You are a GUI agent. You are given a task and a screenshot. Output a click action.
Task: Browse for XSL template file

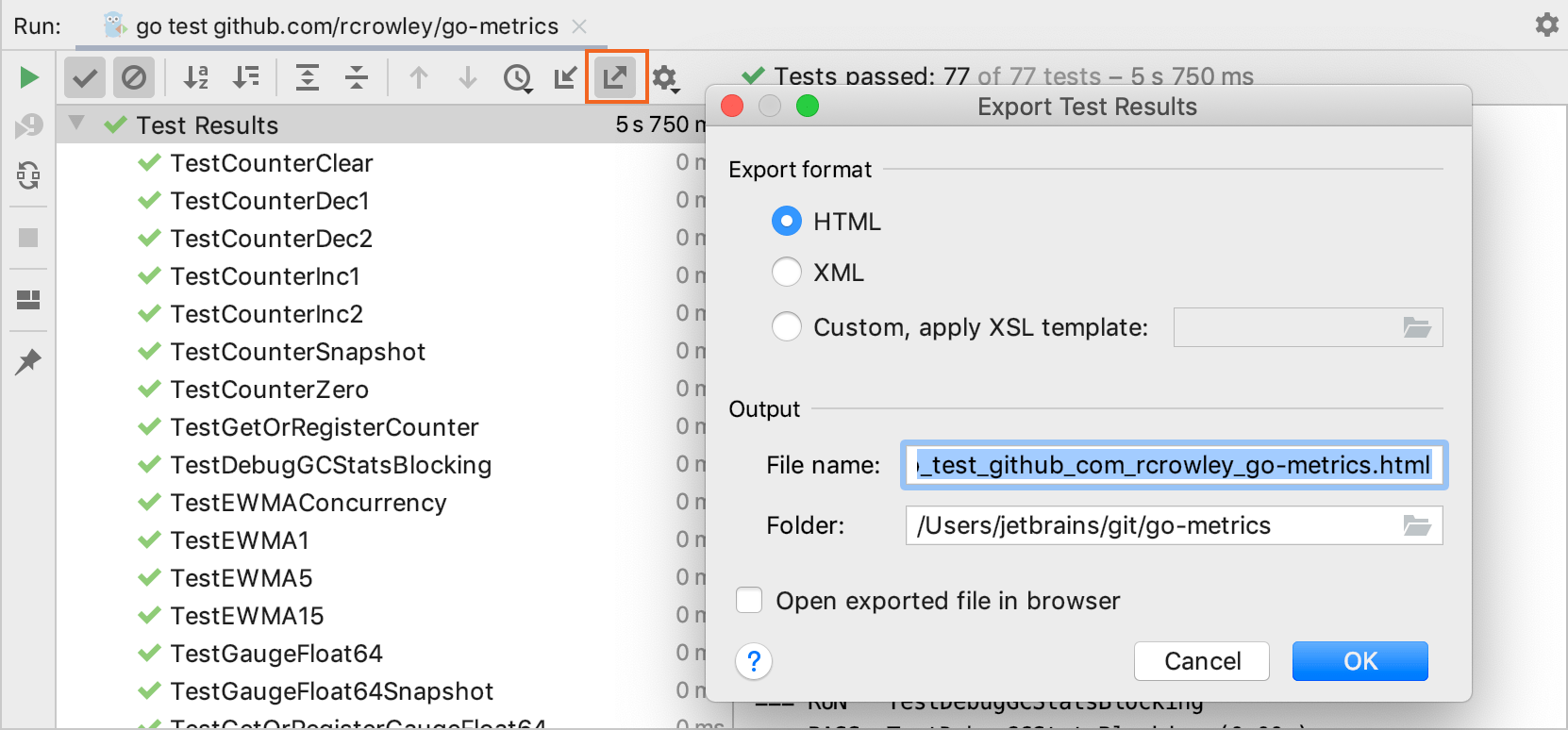pos(1417,327)
